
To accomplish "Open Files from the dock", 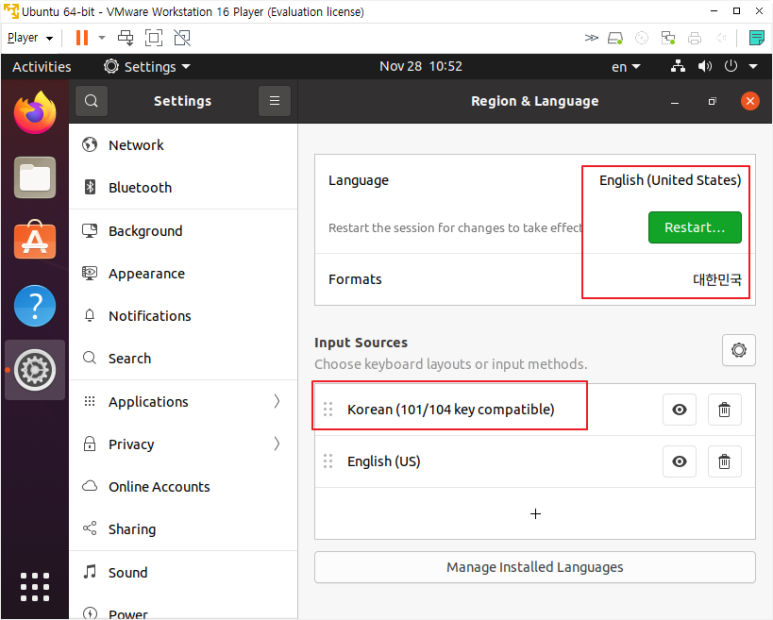I will pyautogui.click(x=35, y=177).
